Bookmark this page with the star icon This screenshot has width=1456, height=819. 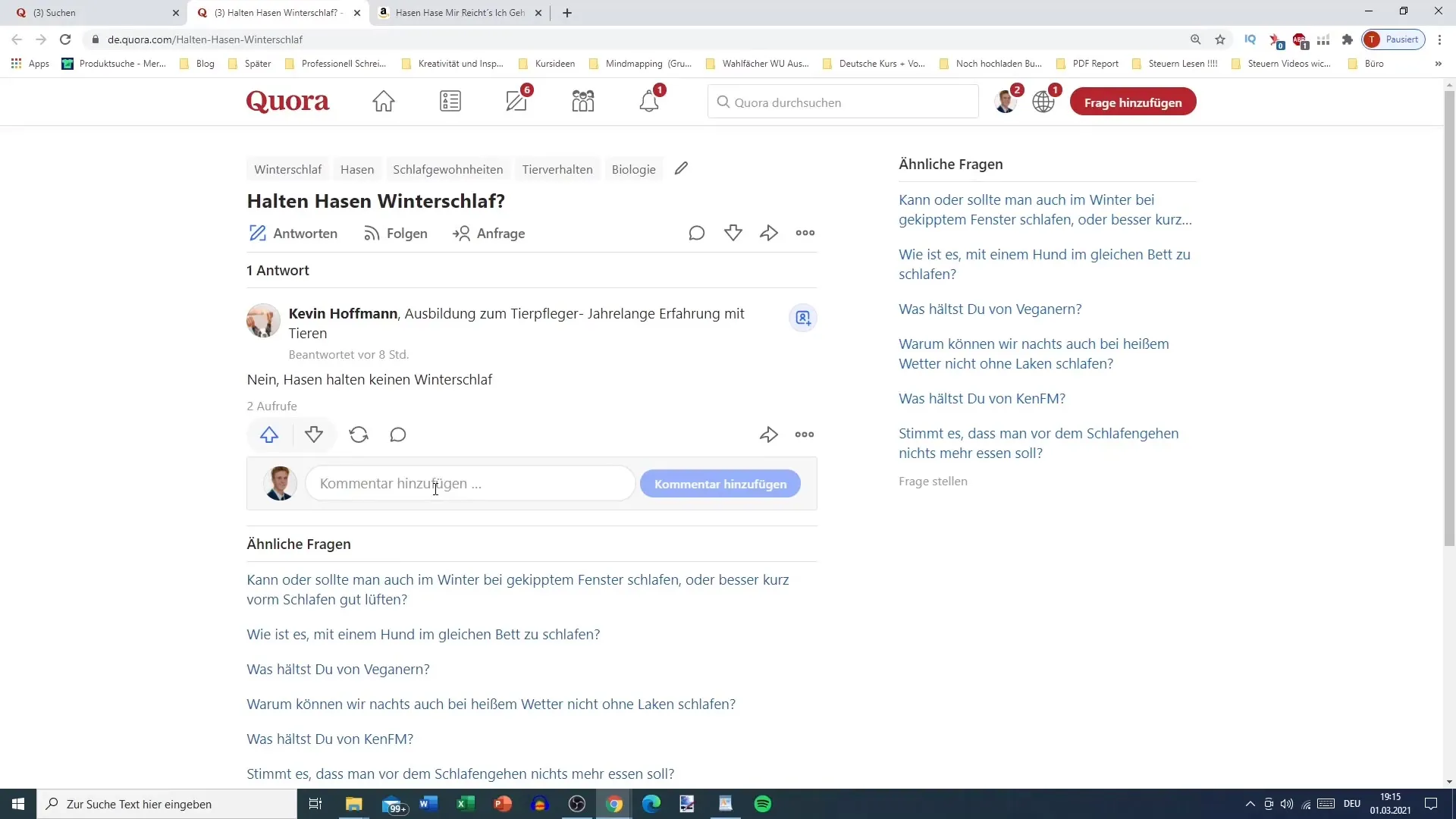pyautogui.click(x=1220, y=39)
